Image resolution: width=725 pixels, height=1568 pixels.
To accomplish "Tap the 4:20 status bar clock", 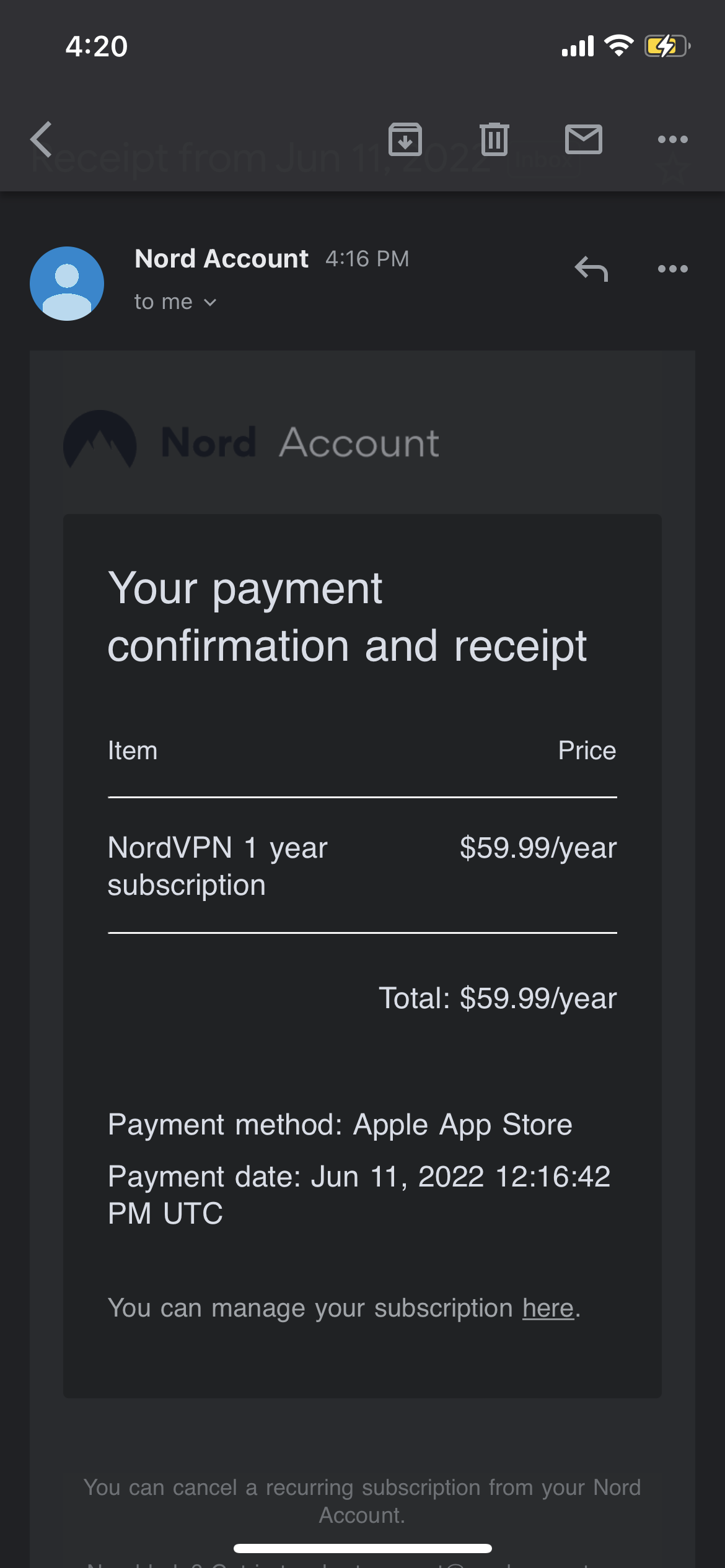I will (x=97, y=46).
